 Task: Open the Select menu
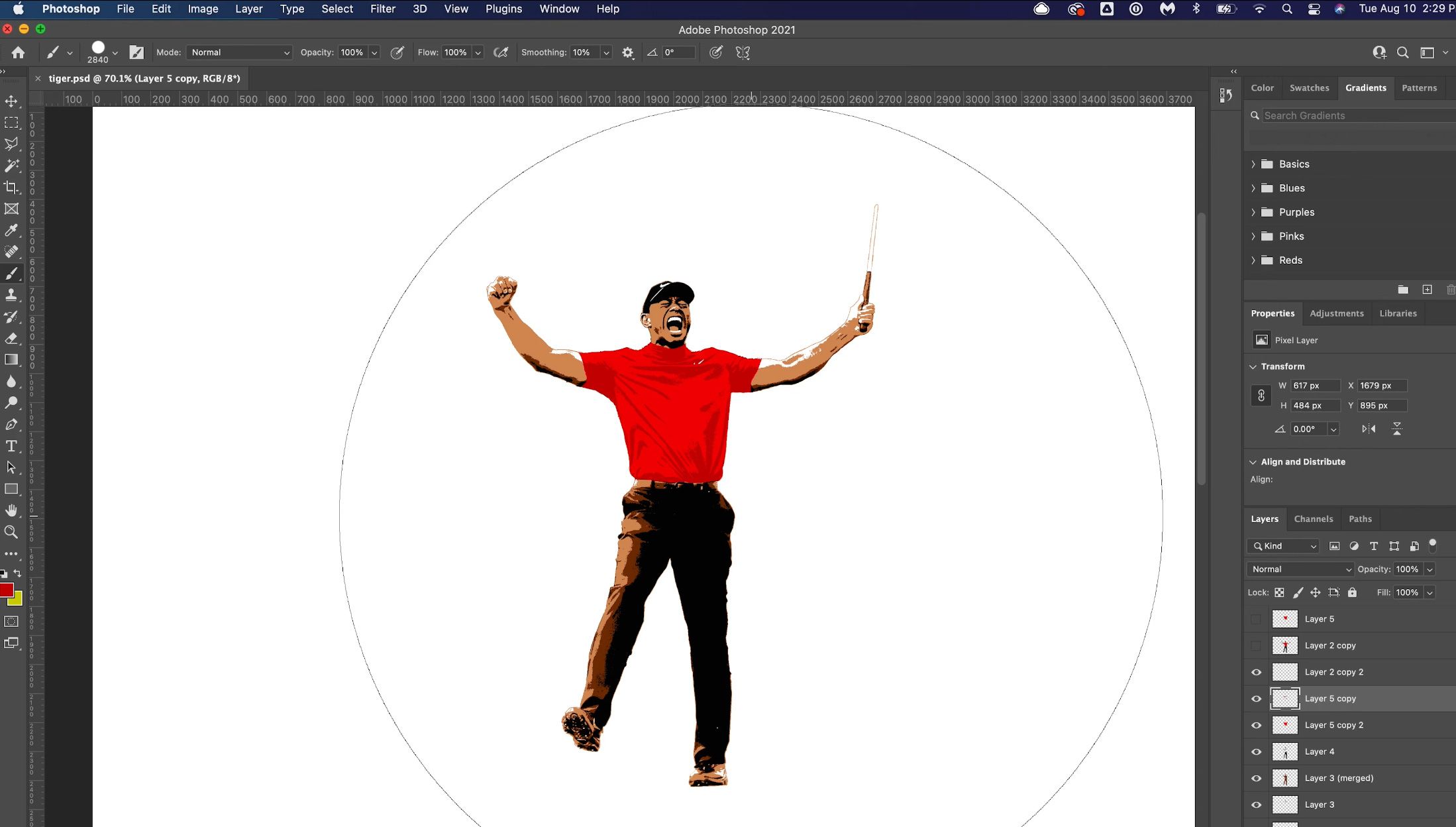pos(337,8)
